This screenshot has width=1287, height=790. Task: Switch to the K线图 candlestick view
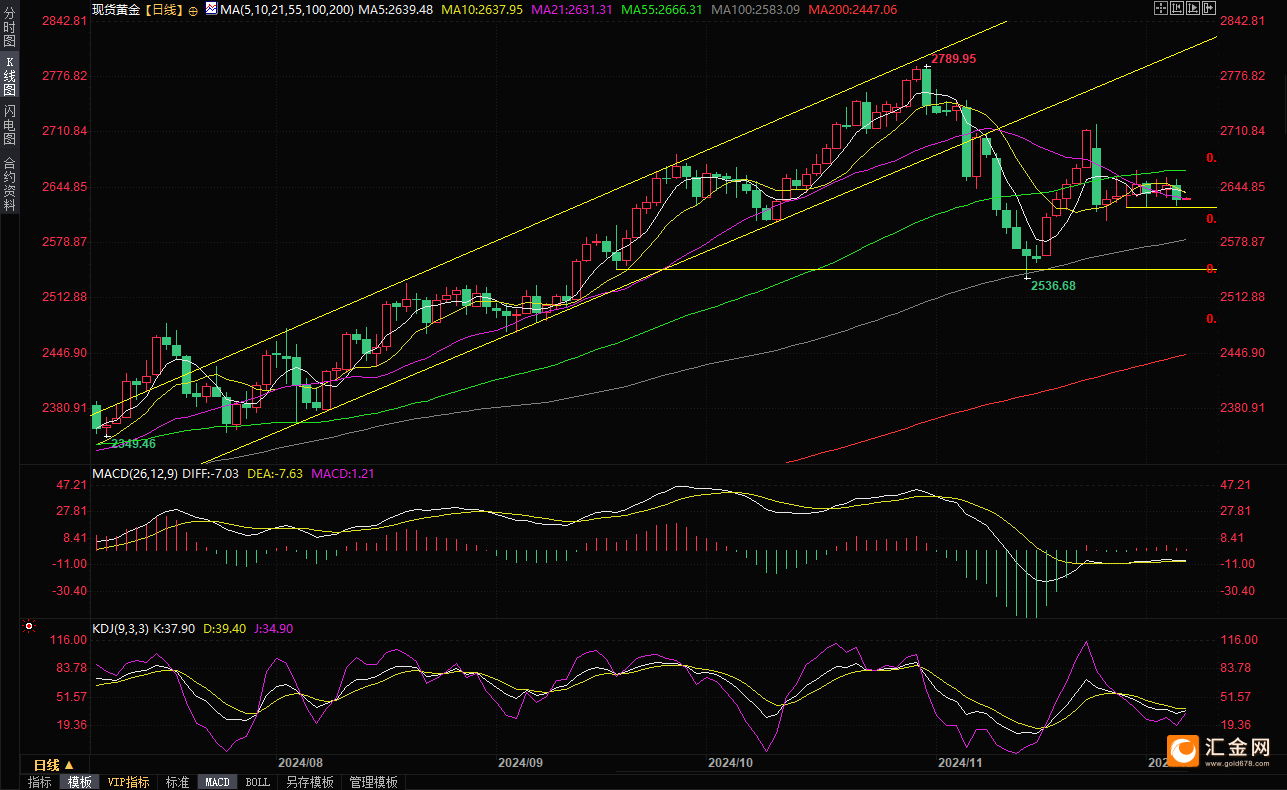(x=9, y=75)
